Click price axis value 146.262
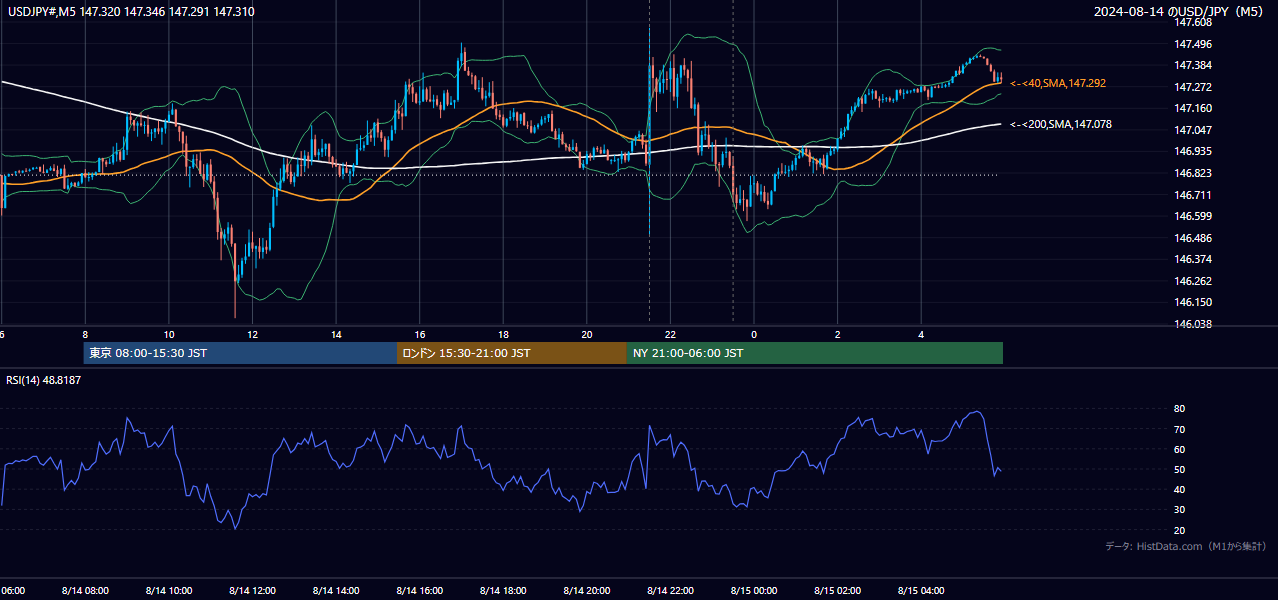Viewport: 1278px width, 600px height. pyautogui.click(x=1193, y=281)
